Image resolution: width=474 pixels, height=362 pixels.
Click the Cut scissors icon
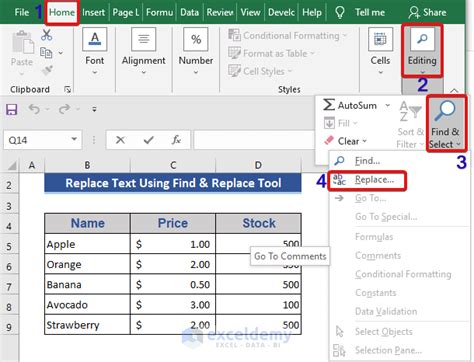tap(47, 35)
